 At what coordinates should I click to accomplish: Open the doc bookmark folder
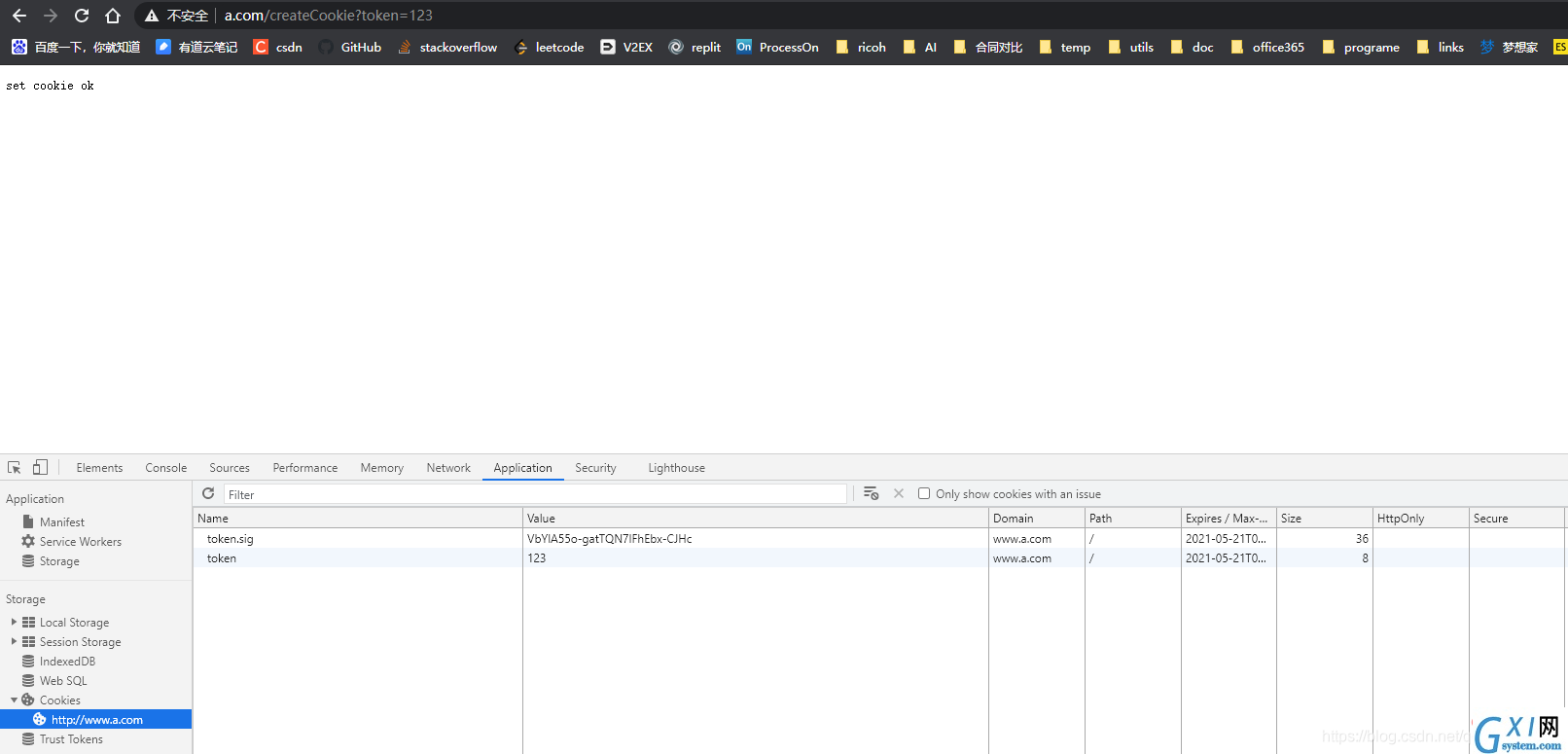[x=1193, y=47]
